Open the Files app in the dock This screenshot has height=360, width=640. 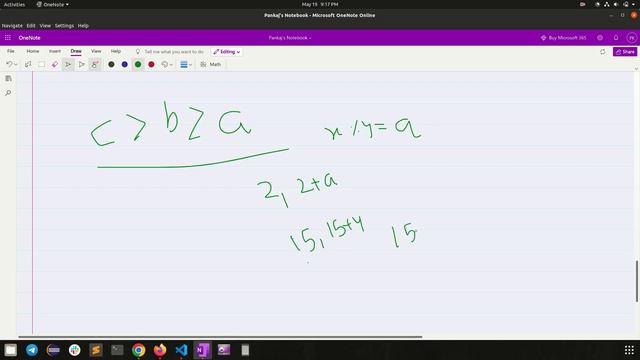[11, 350]
